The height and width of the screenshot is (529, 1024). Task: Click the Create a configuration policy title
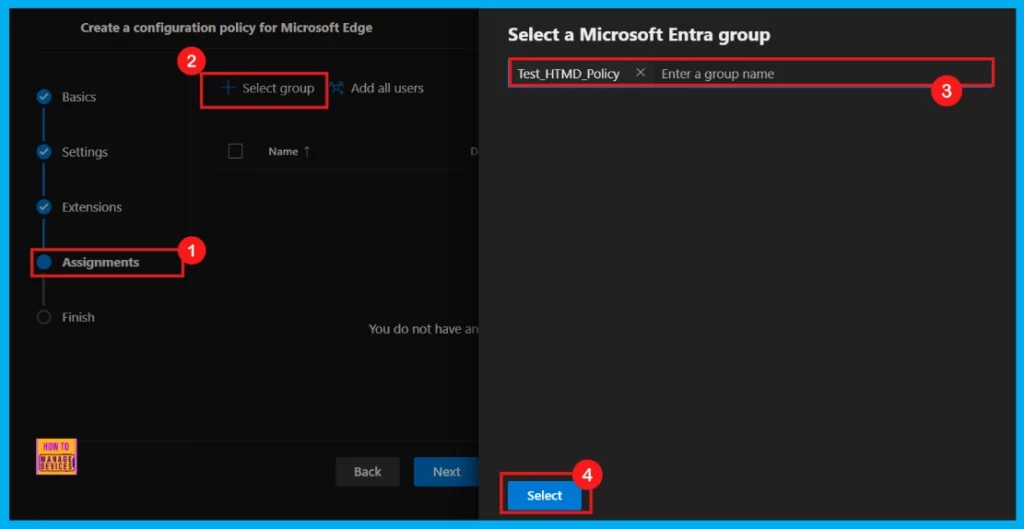(226, 28)
